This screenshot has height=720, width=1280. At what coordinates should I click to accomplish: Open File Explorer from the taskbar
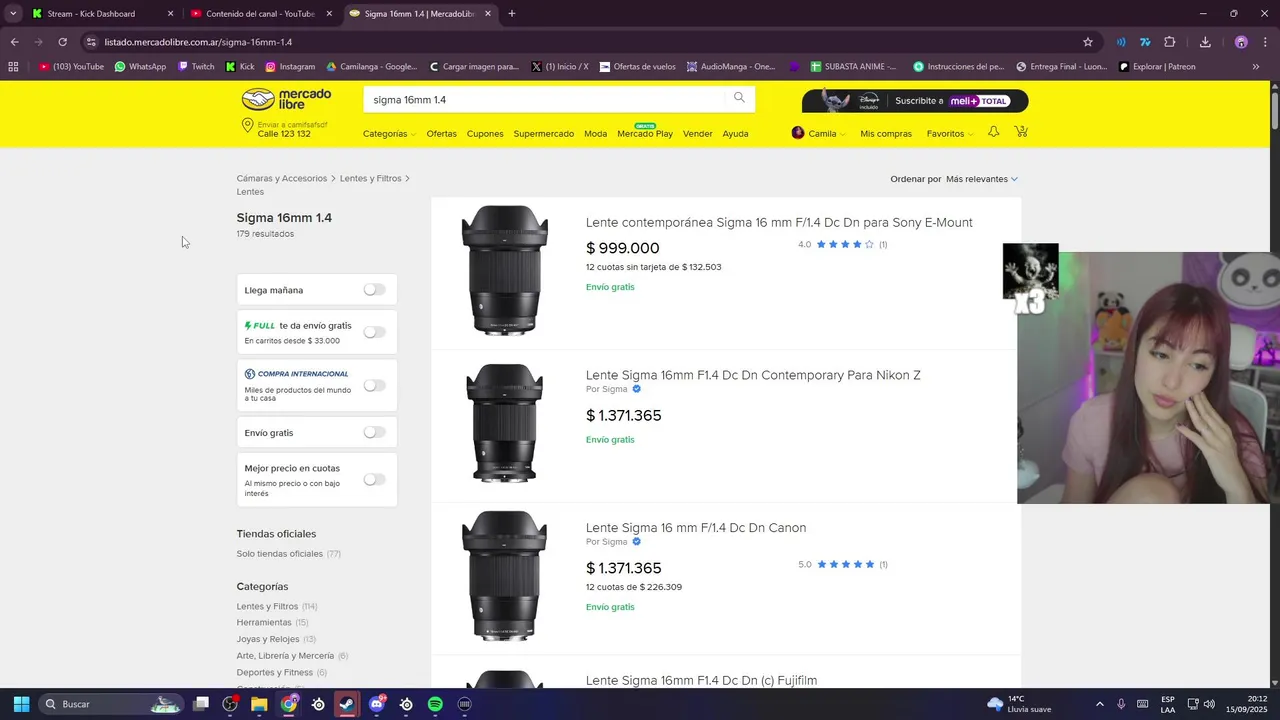point(259,704)
